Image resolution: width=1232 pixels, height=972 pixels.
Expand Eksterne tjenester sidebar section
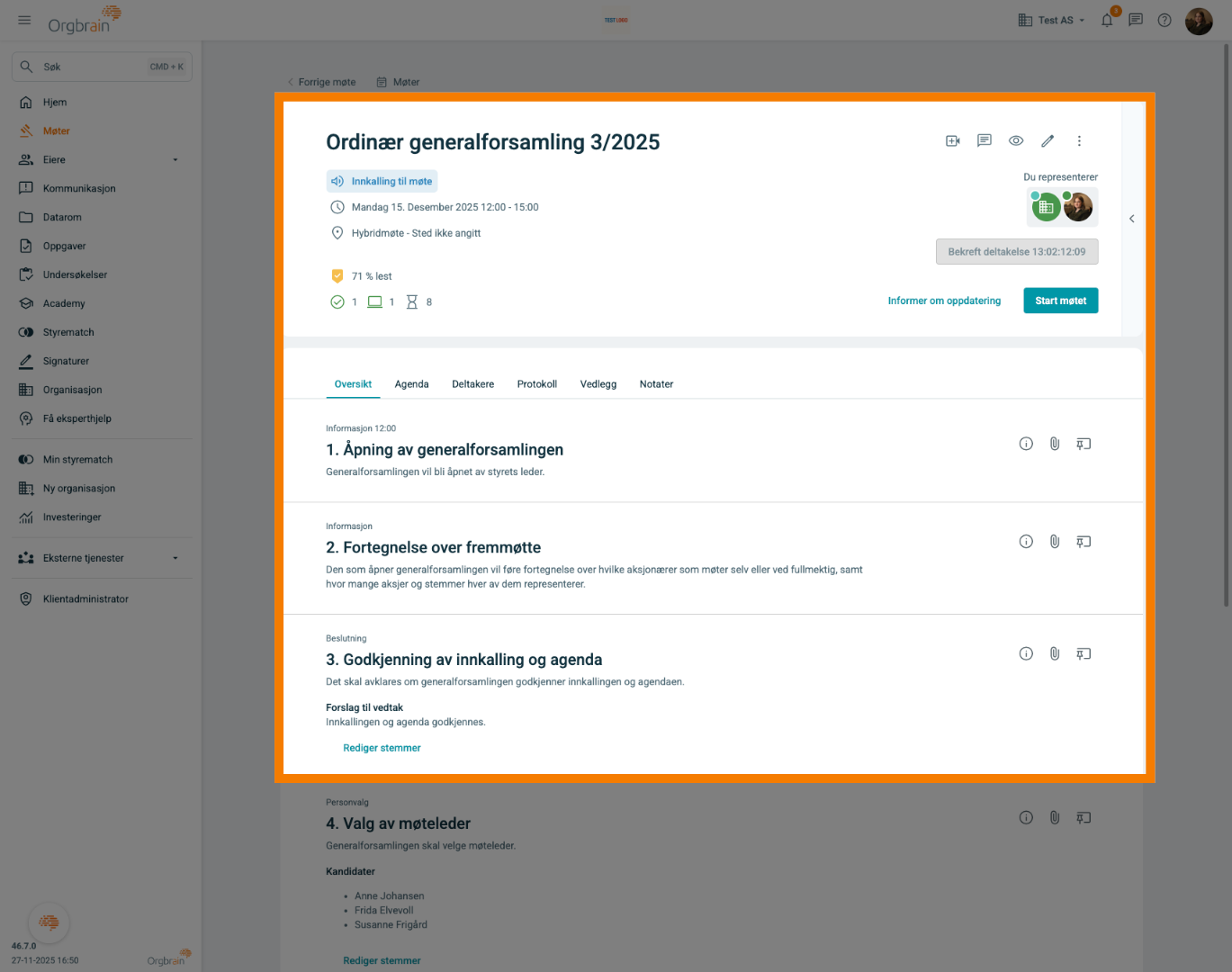[175, 558]
